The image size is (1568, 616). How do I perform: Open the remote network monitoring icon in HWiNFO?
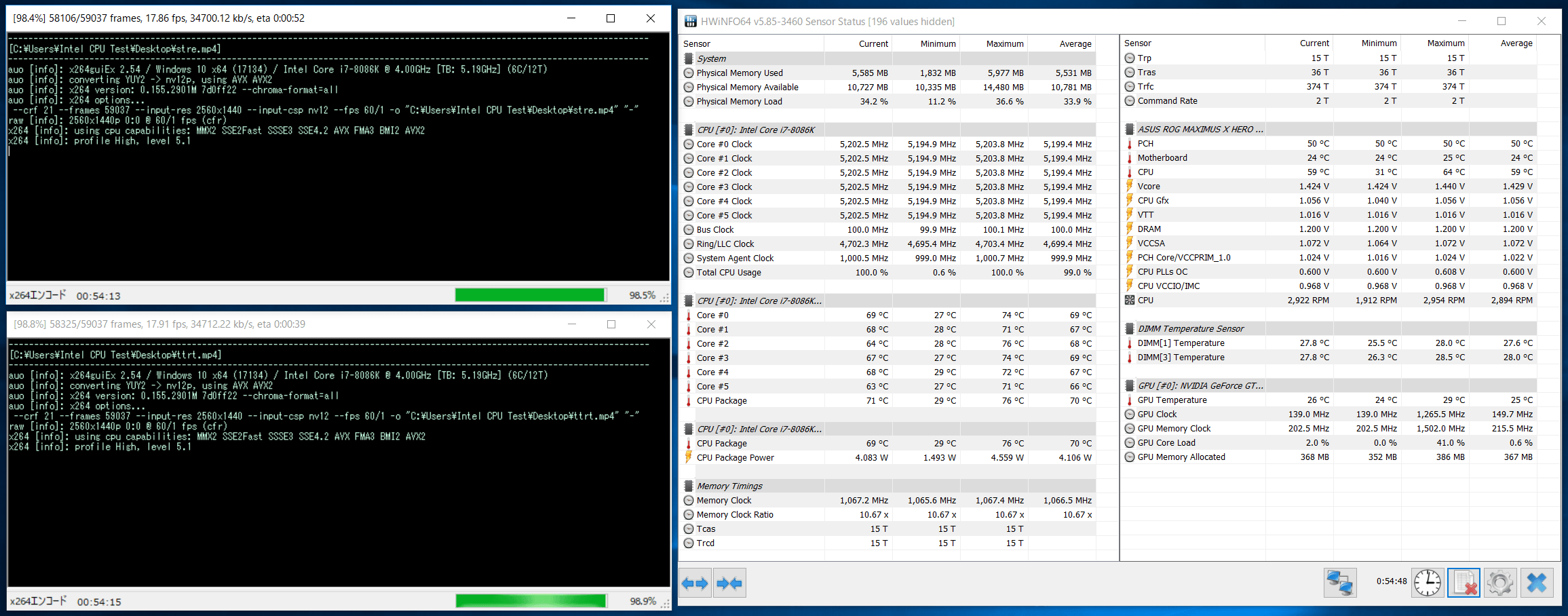coord(1340,583)
